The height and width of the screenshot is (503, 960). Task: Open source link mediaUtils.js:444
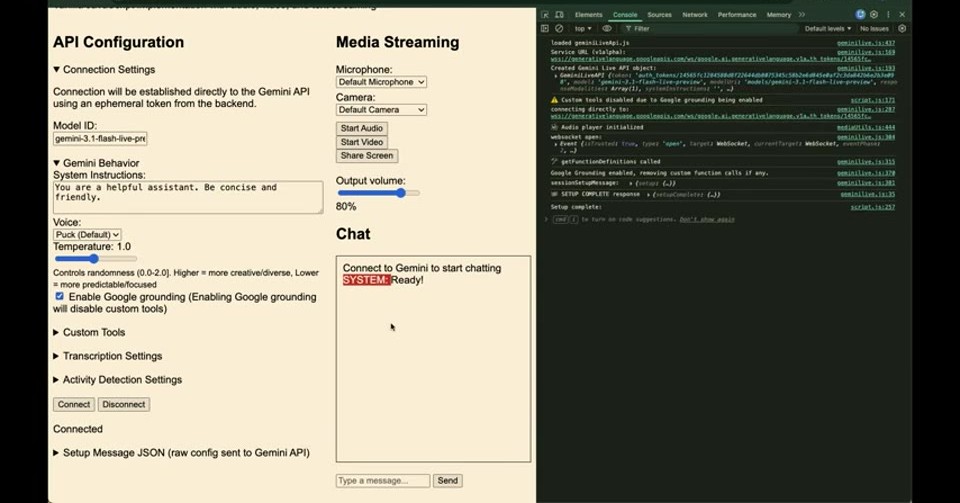coord(866,127)
